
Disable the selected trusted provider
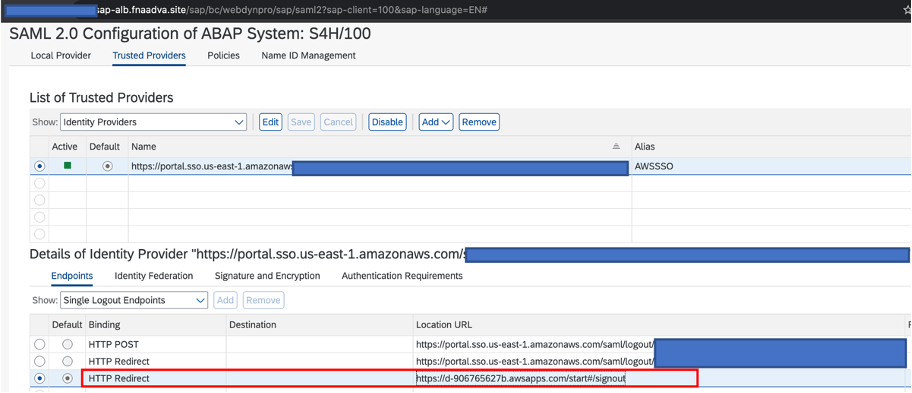point(387,122)
